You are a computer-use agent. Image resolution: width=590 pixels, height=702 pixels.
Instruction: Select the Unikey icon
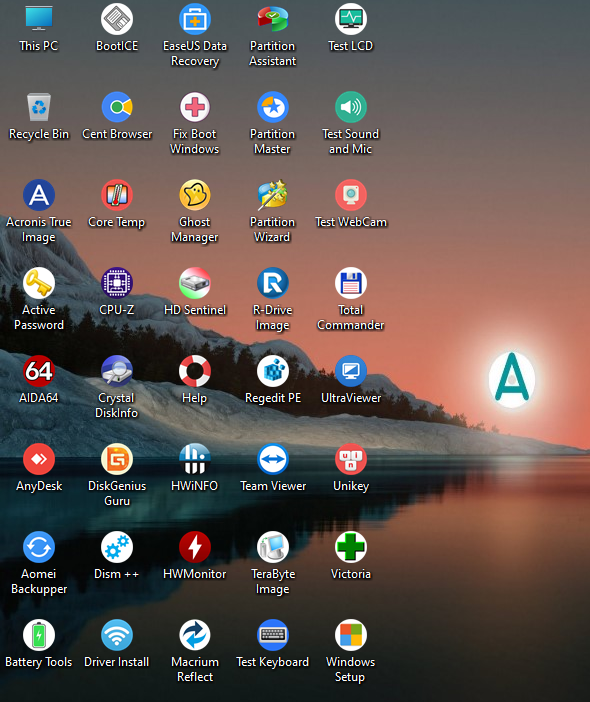351,459
